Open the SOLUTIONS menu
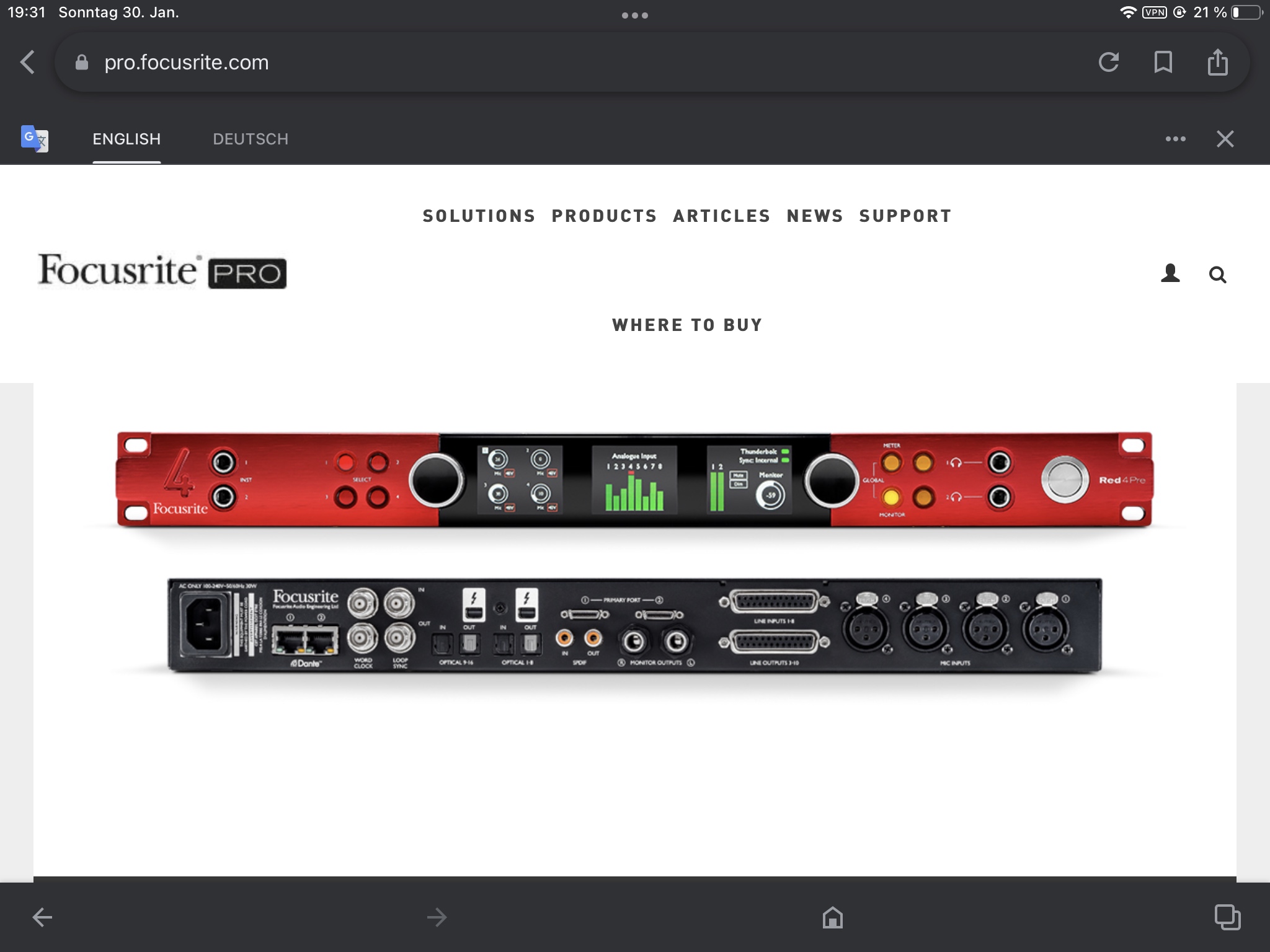This screenshot has height=952, width=1270. [479, 216]
